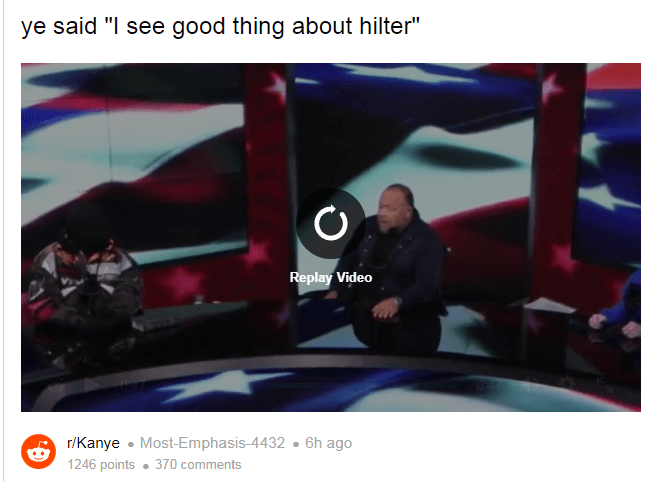Click the circular Replay arrow icon

click(331, 223)
